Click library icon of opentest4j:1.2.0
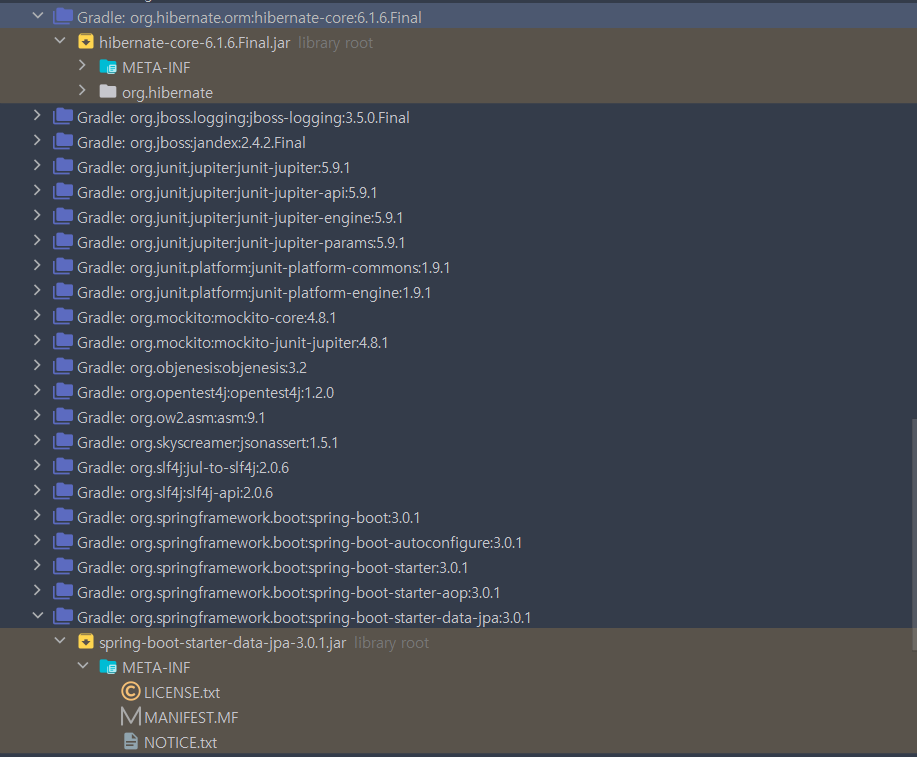This screenshot has width=917, height=757. click(63, 391)
